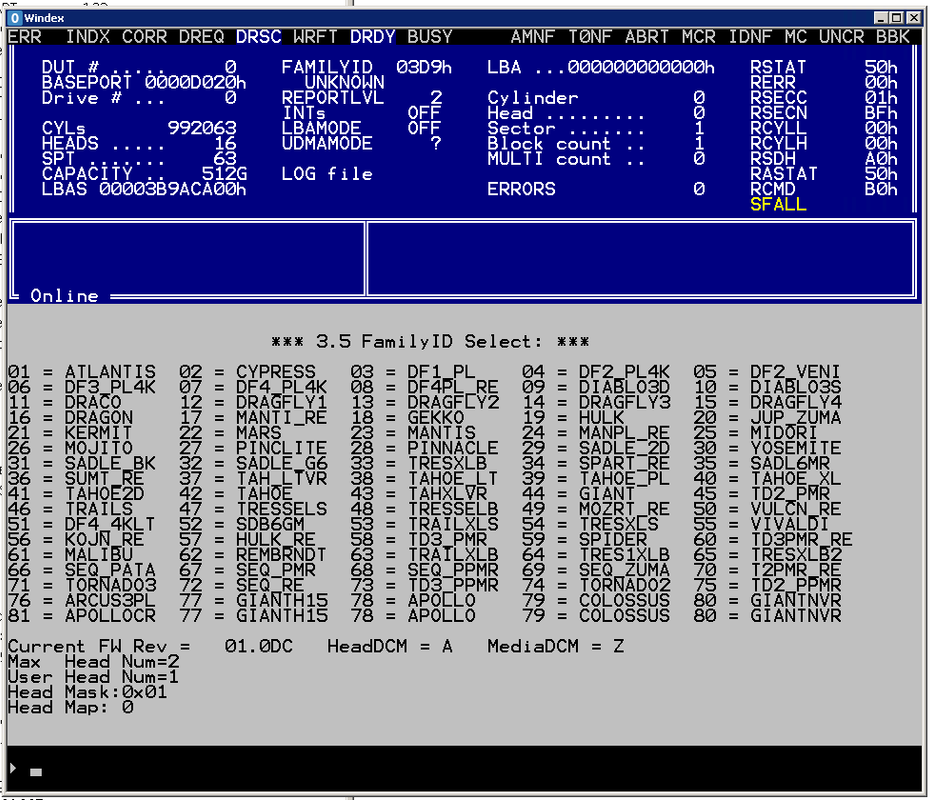Click the command prompt input line
This screenshot has width=932, height=800.
click(464, 770)
